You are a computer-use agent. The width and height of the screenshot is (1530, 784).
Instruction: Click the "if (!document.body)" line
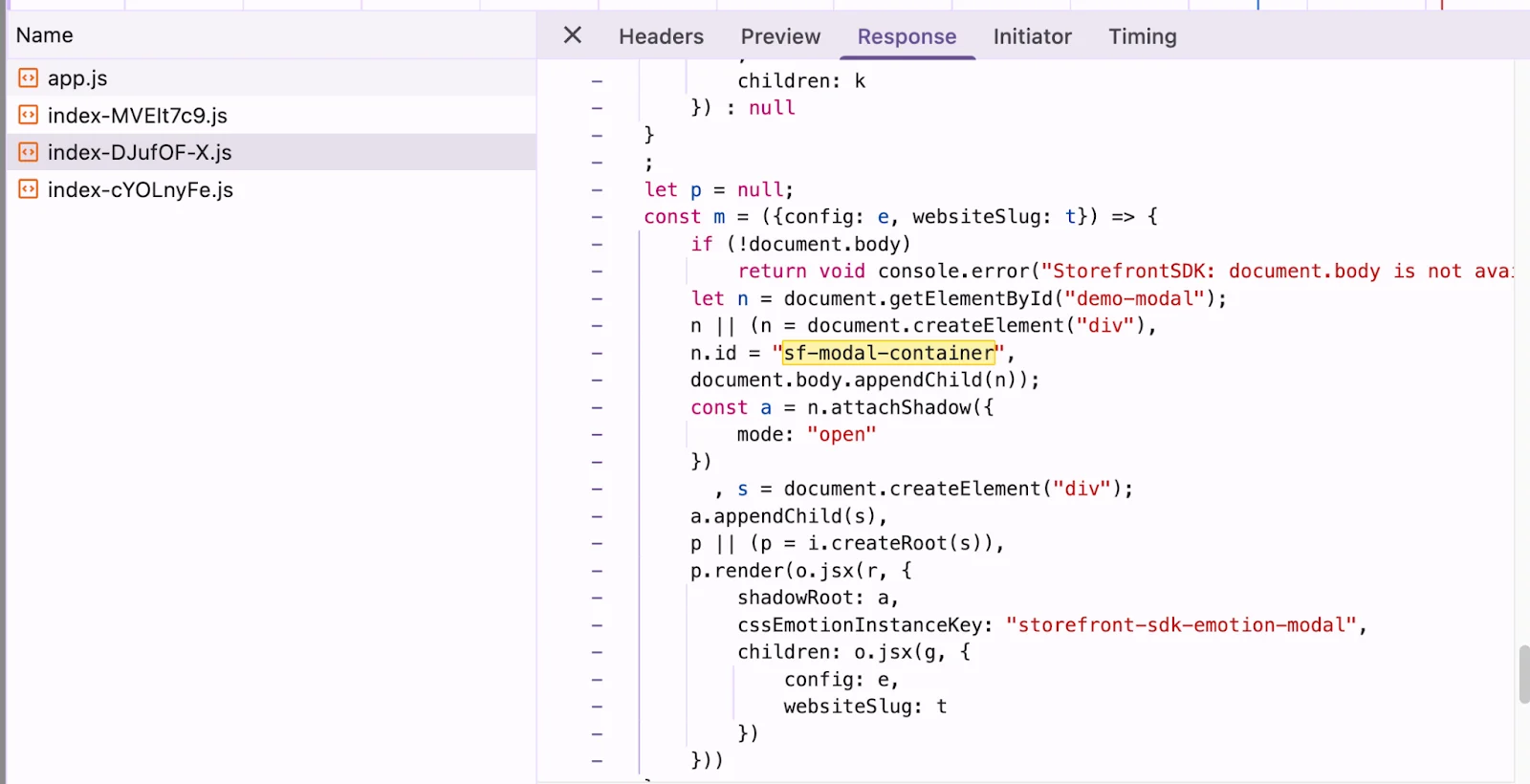[800, 244]
